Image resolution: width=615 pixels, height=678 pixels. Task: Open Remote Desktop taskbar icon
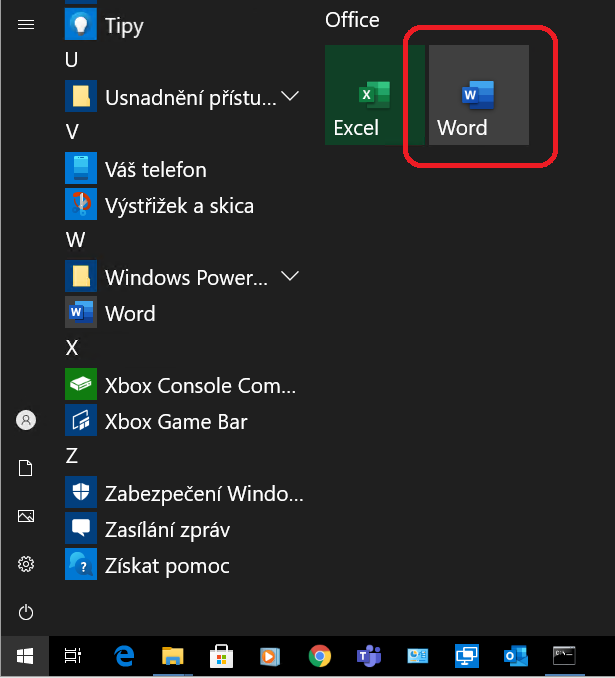[467, 656]
